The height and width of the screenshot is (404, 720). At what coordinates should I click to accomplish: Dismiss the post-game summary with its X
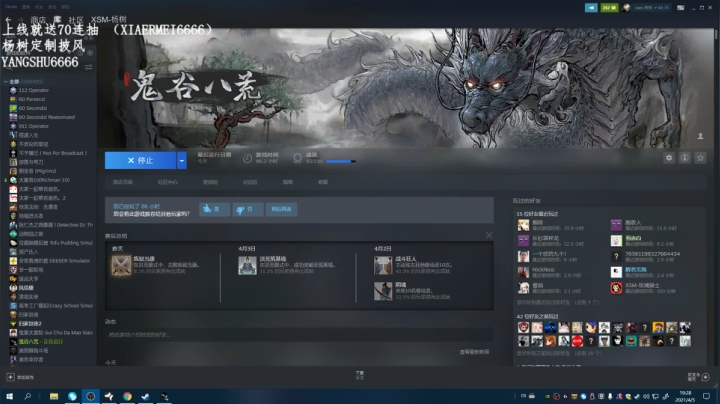489,235
